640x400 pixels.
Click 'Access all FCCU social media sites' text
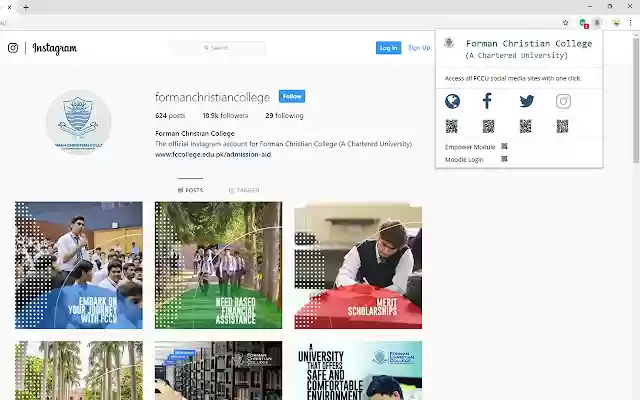click(x=513, y=78)
